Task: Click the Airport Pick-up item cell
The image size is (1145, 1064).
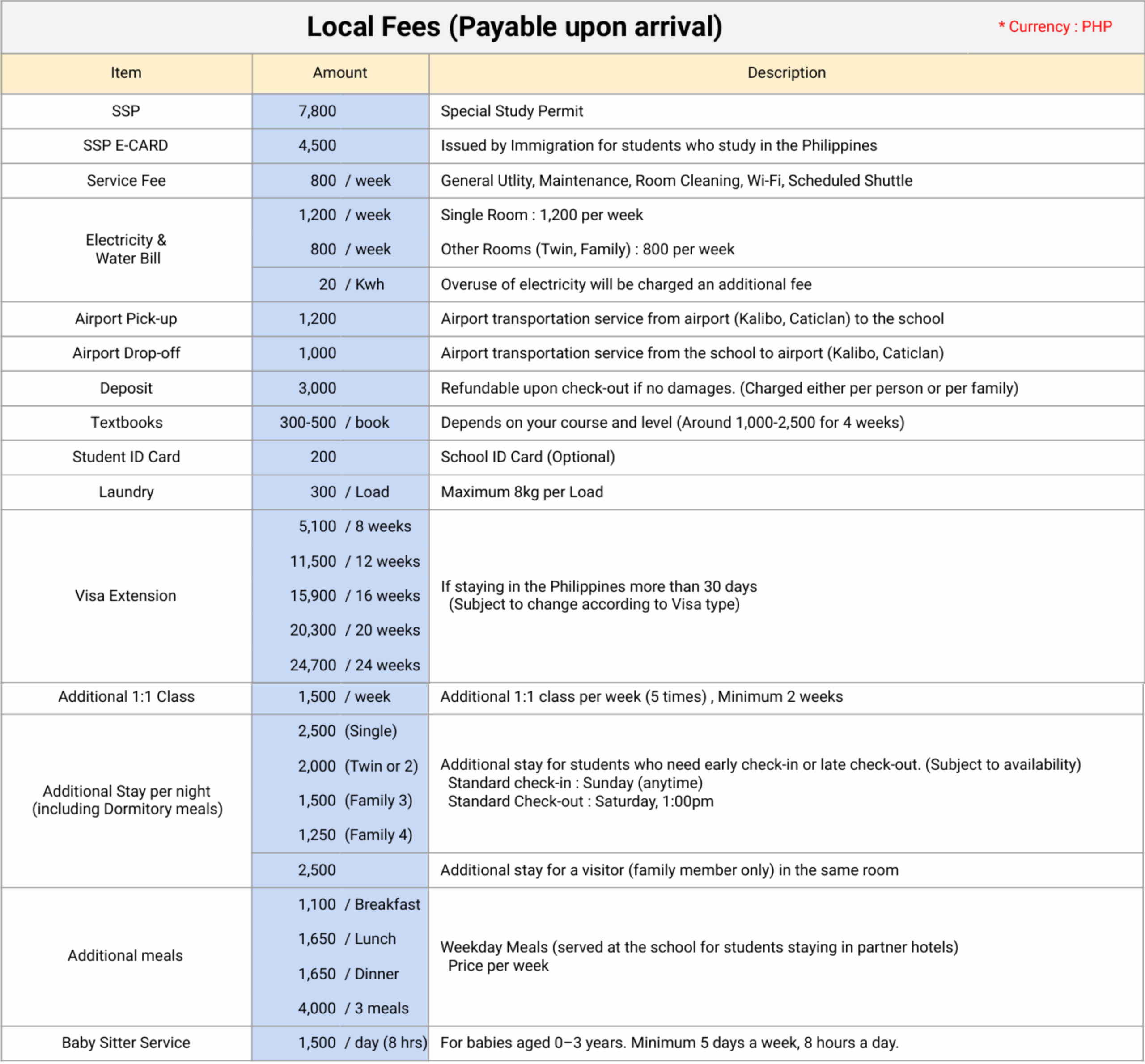Action: [x=126, y=319]
